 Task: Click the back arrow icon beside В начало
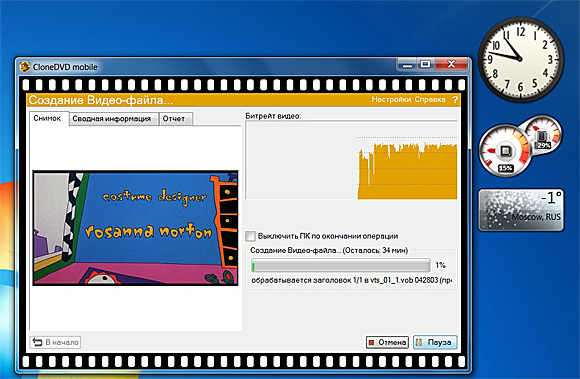pos(37,342)
